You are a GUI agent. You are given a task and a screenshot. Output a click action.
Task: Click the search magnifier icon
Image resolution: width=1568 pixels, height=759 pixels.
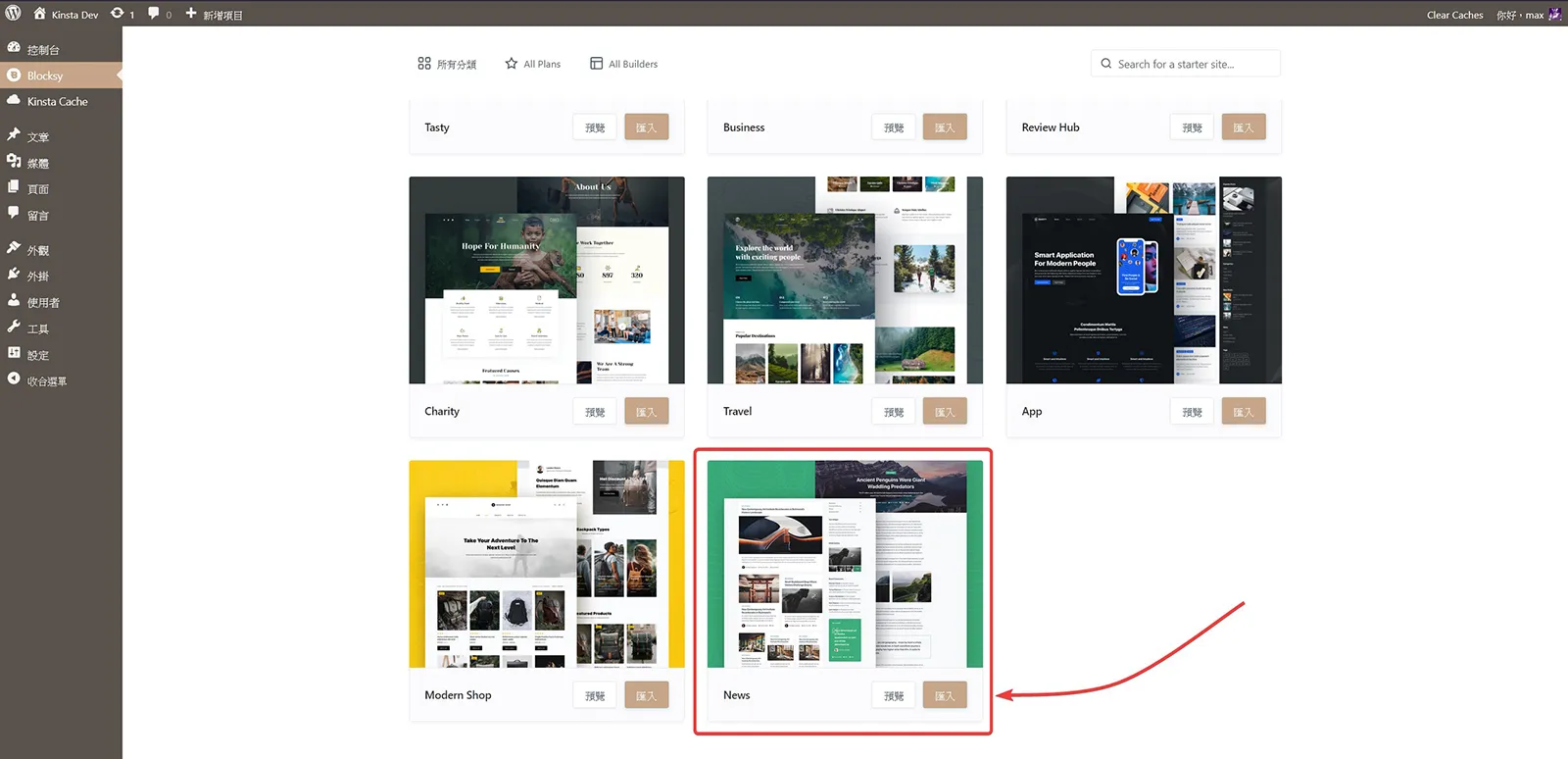tap(1106, 64)
